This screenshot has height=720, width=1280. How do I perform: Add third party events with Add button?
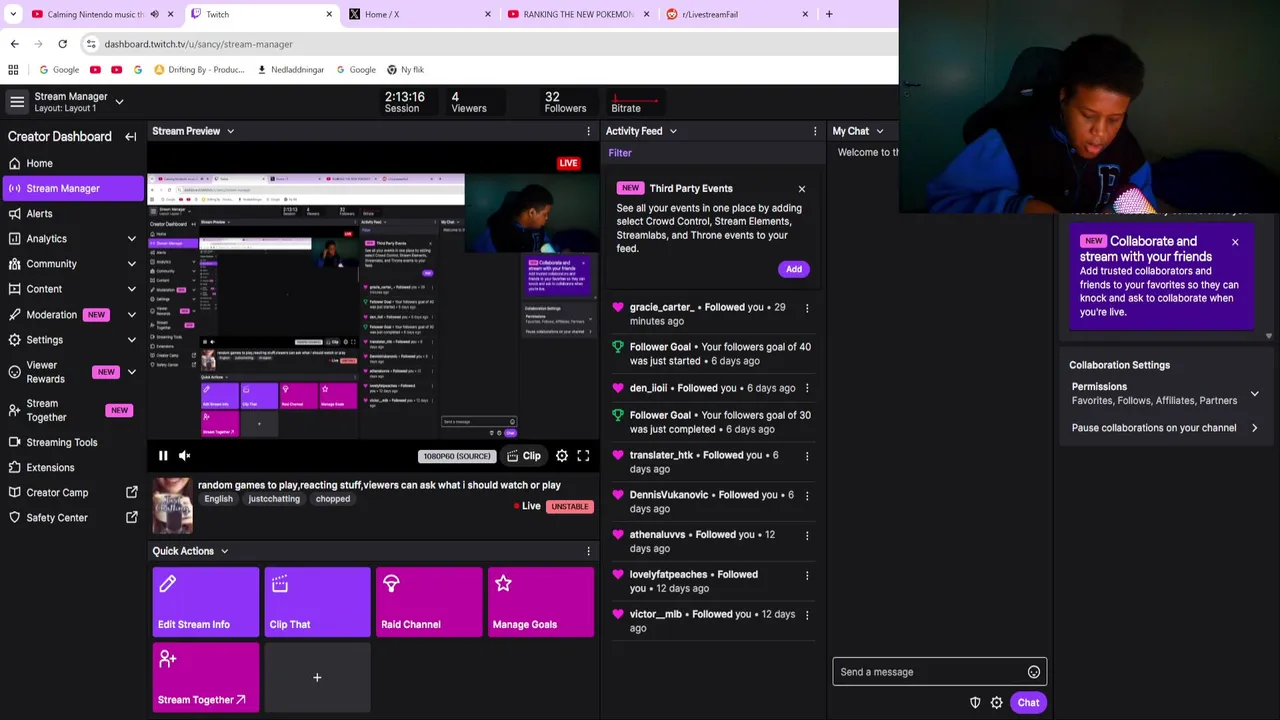click(x=793, y=269)
